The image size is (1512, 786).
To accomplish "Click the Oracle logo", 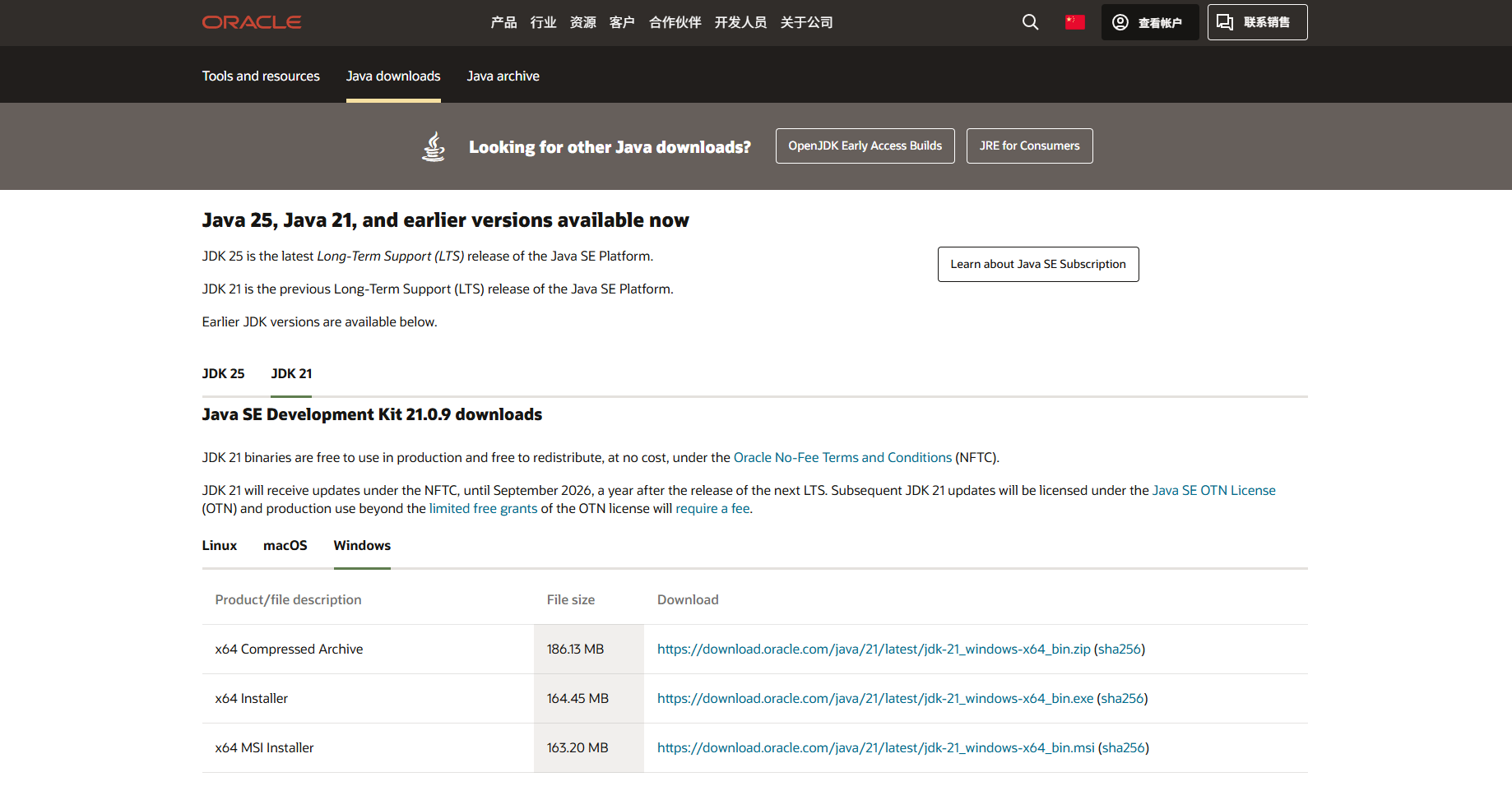I will (252, 22).
